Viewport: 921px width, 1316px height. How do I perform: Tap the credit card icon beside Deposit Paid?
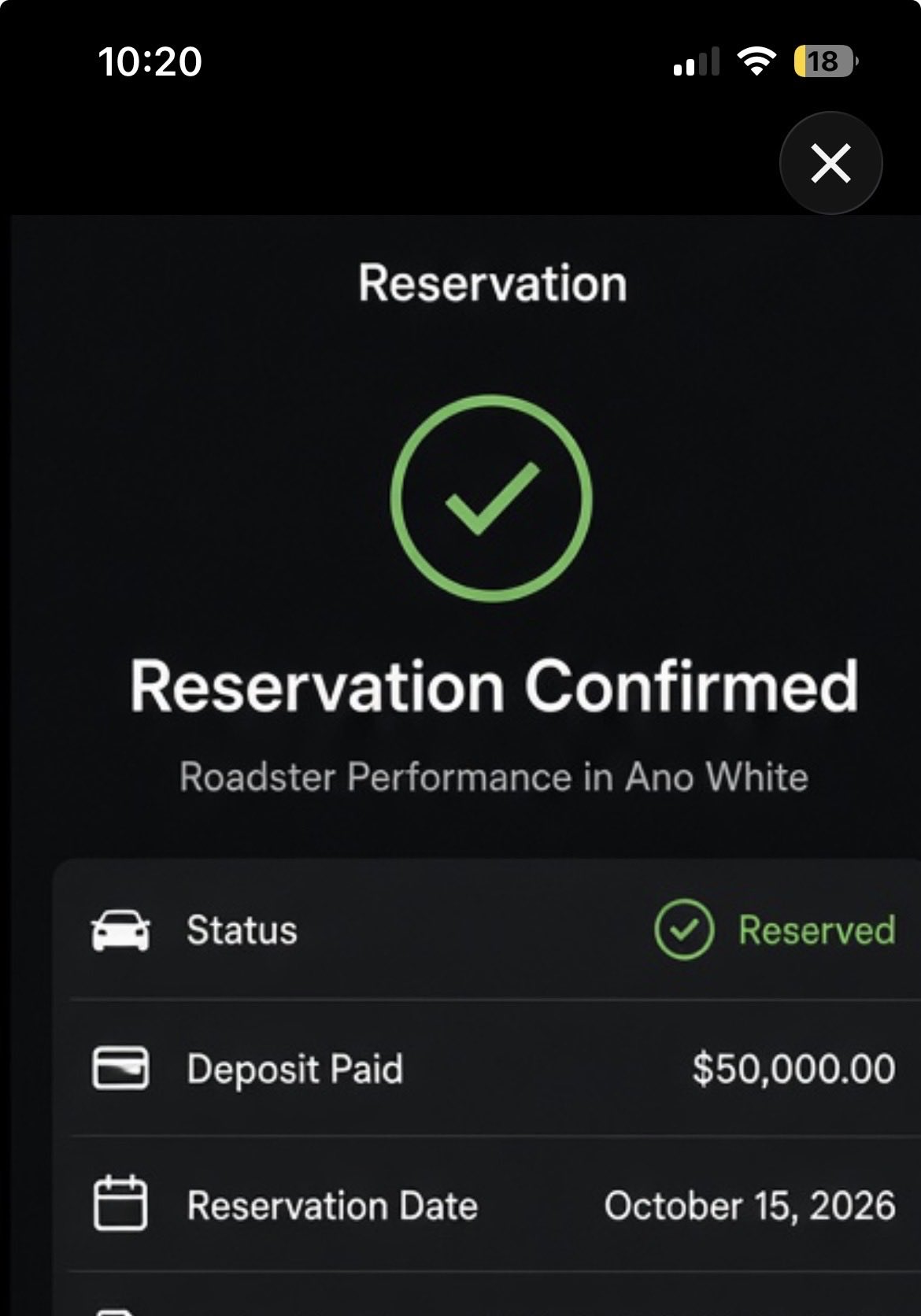[120, 1068]
